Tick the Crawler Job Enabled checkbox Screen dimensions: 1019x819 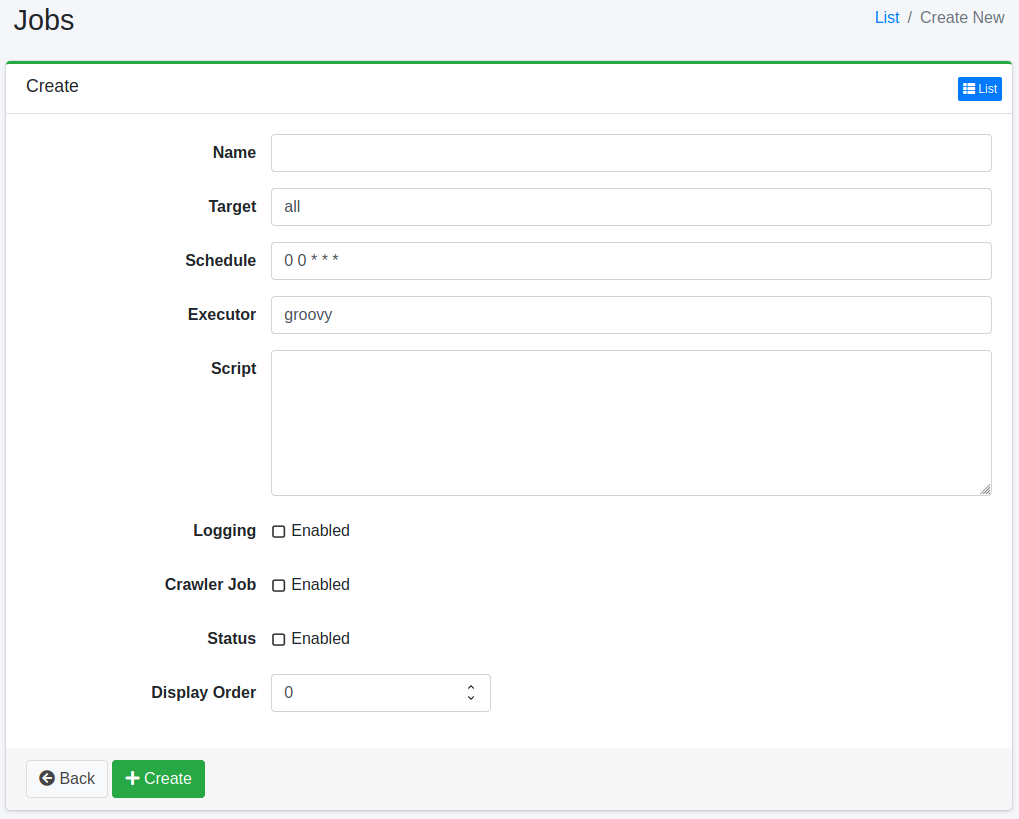tap(279, 586)
